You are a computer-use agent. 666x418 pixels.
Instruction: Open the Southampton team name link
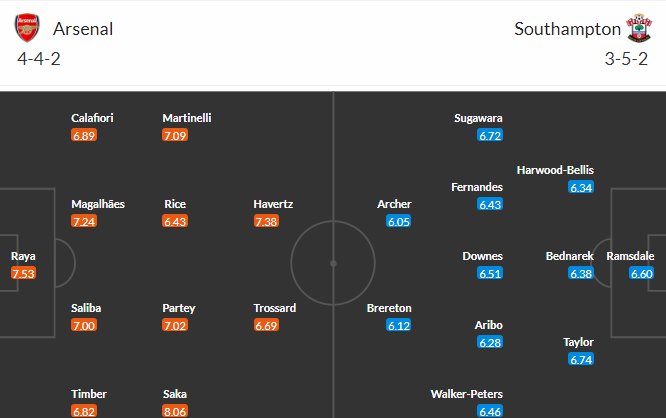(567, 29)
